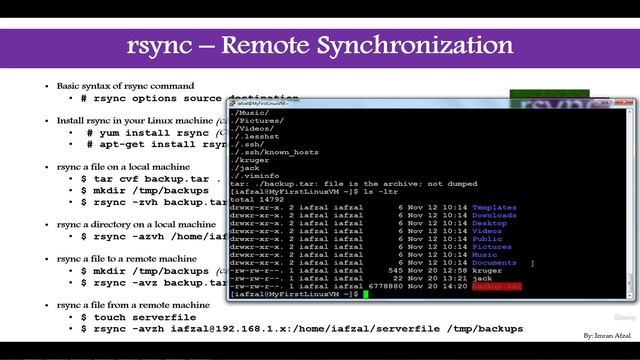
Task: Click the './Pictures/' line in terminal
Action: coord(257,121)
